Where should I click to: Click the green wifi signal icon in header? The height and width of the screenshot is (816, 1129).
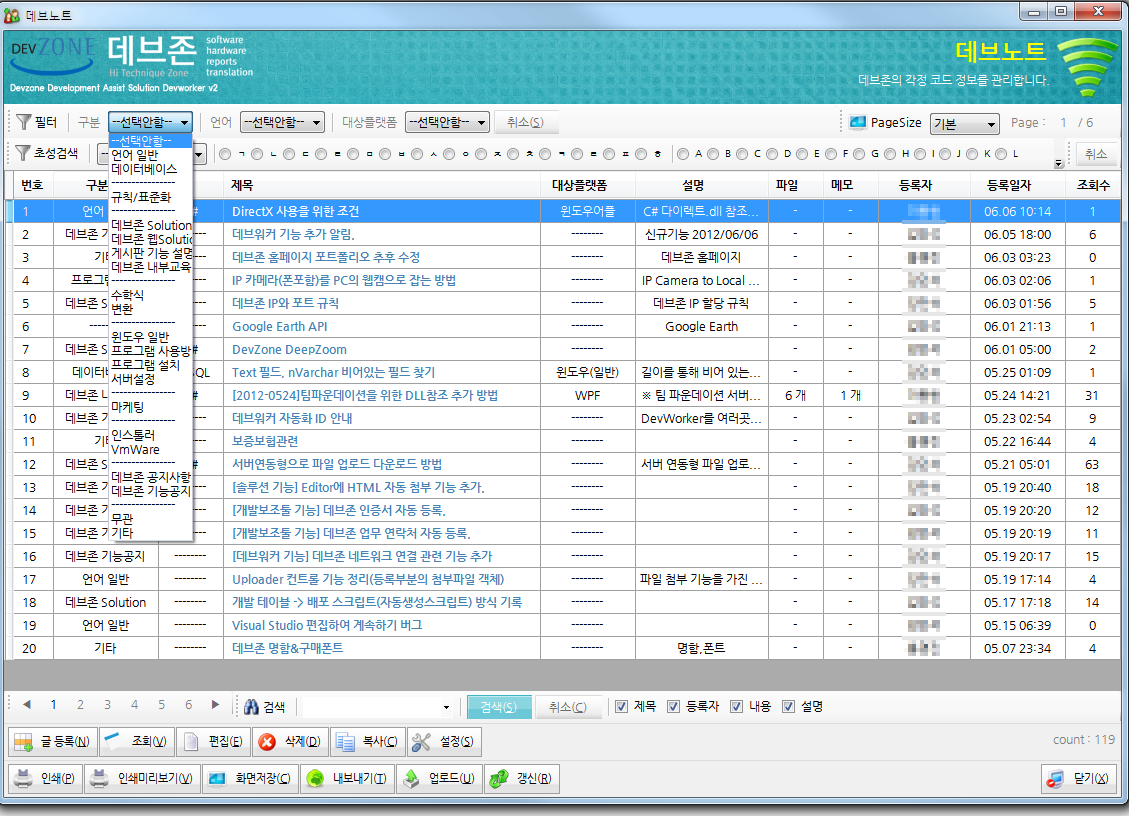point(1087,68)
